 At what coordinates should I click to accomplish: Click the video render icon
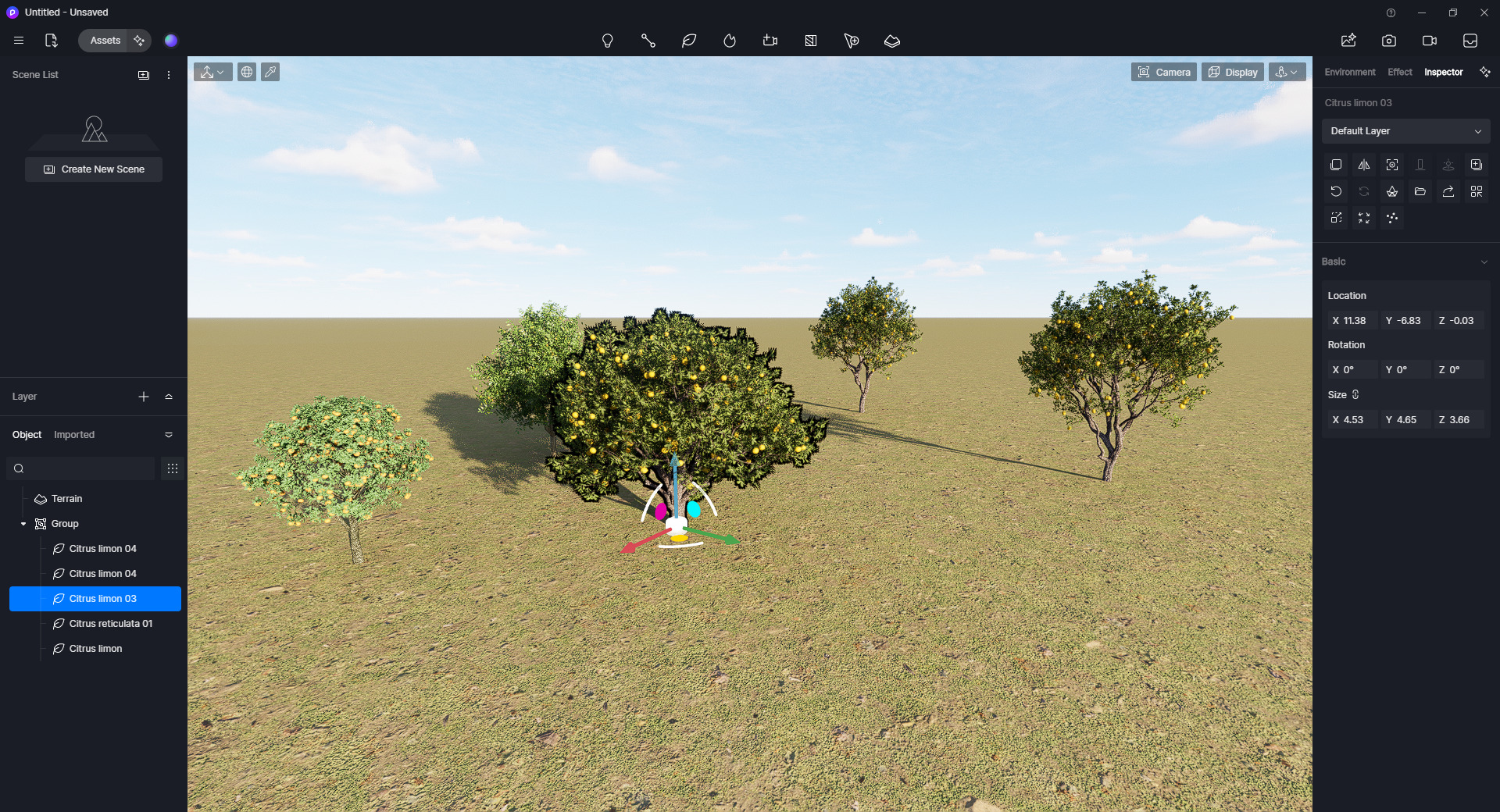[x=1429, y=41]
